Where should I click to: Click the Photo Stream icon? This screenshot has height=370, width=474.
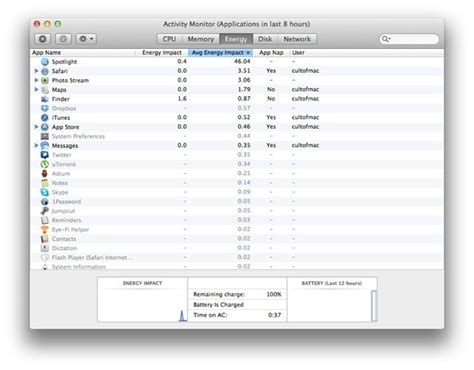pos(45,81)
